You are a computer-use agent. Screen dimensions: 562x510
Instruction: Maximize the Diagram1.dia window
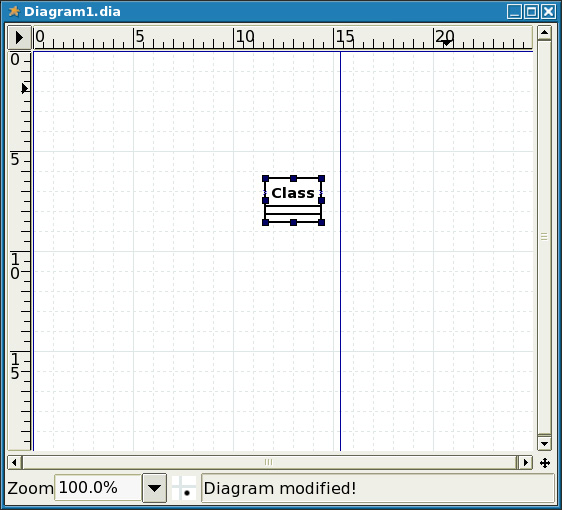pos(531,12)
